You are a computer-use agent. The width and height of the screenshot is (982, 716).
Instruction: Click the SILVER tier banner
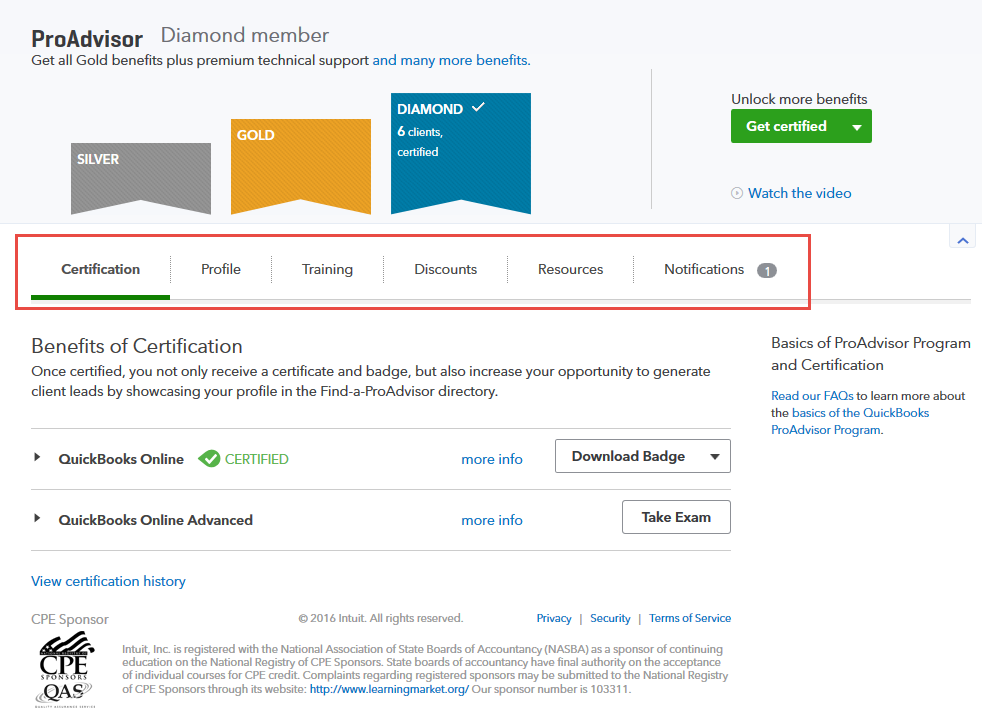coord(141,178)
